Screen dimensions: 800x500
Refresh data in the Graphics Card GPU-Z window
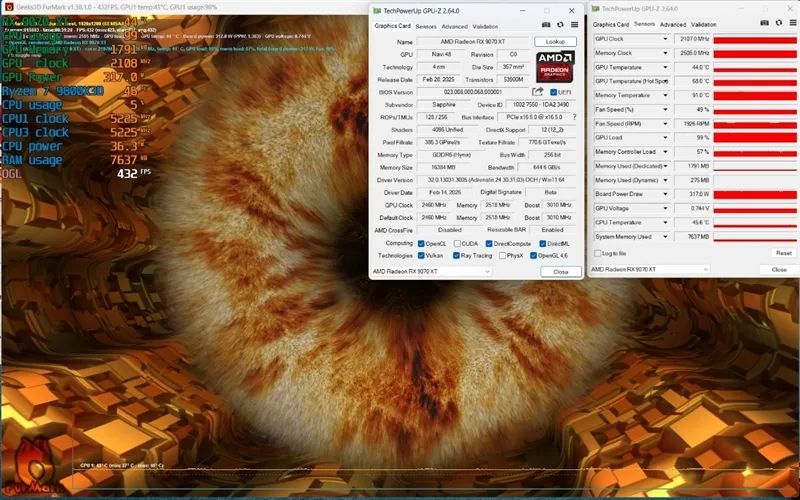pyautogui.click(x=560, y=25)
